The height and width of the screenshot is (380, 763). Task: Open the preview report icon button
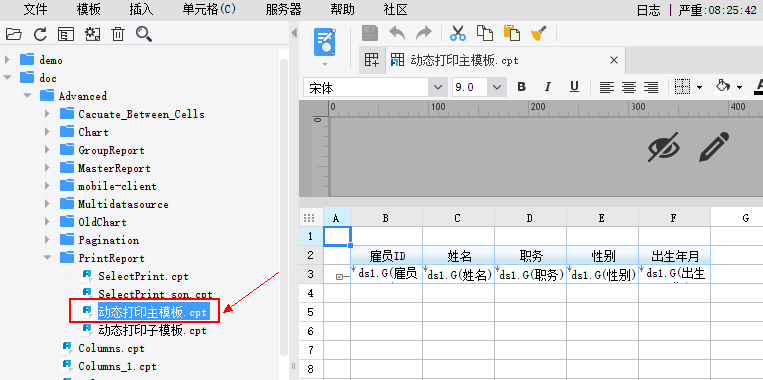(325, 42)
